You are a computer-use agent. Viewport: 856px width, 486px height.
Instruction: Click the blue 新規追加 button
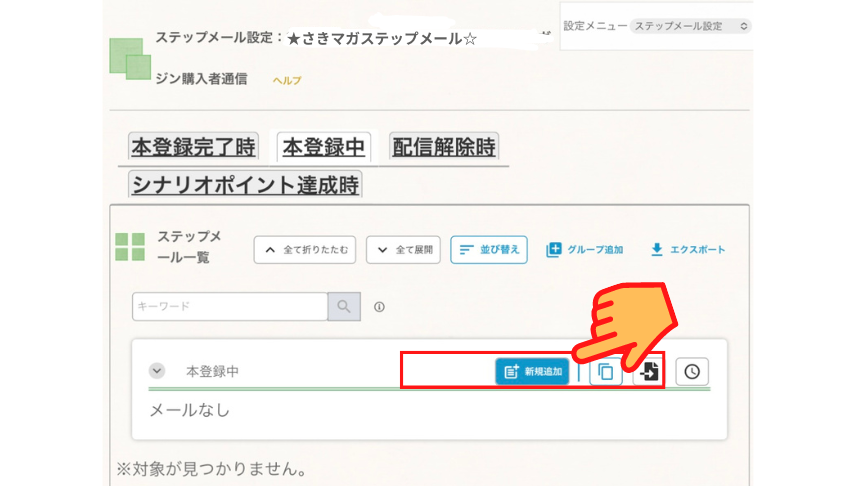point(532,371)
